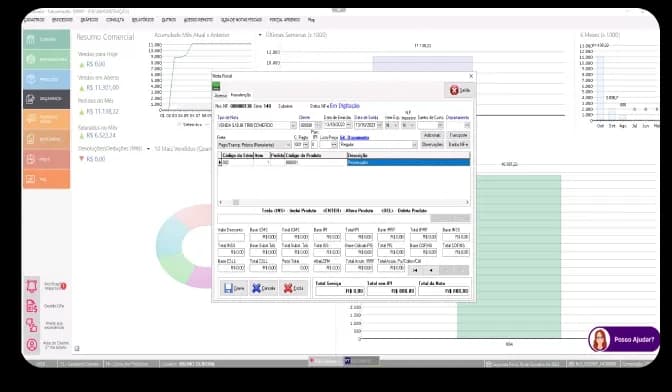Click the dark gray sidebar tile
672x392 pixels.
[x=46, y=99]
